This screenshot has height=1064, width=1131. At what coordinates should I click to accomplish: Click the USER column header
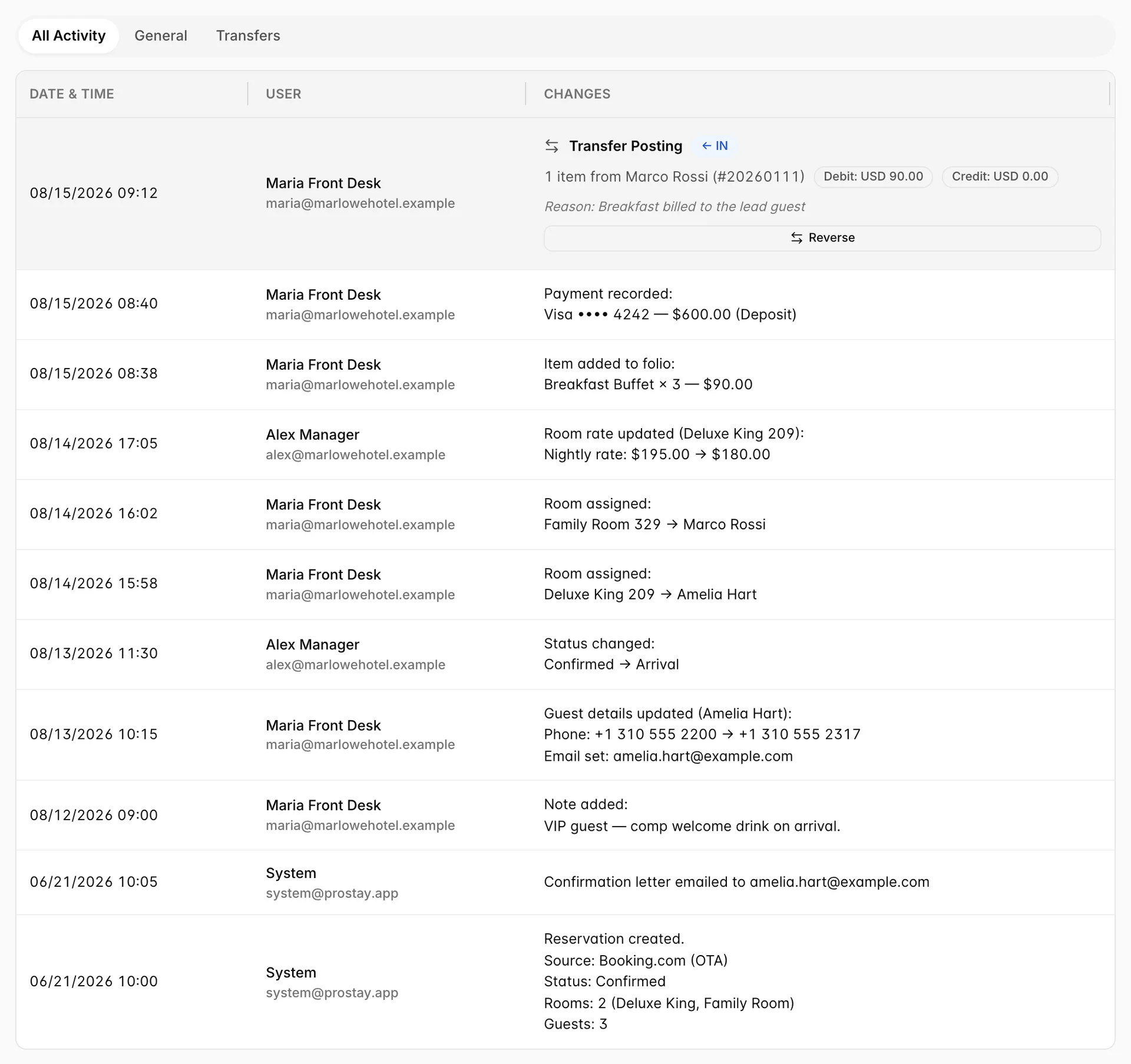point(283,94)
